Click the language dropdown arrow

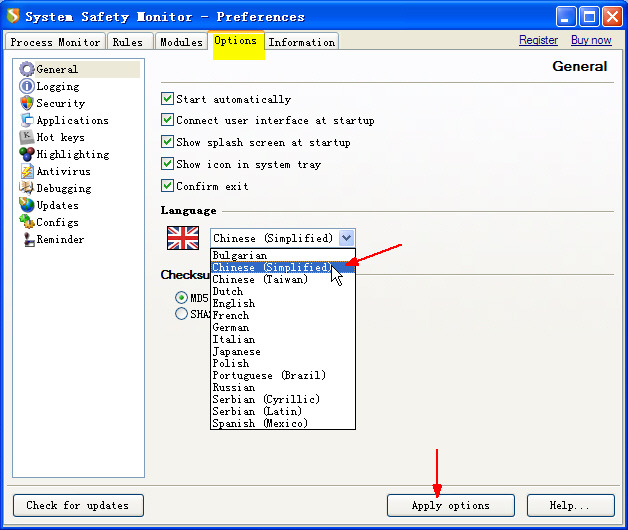[346, 238]
